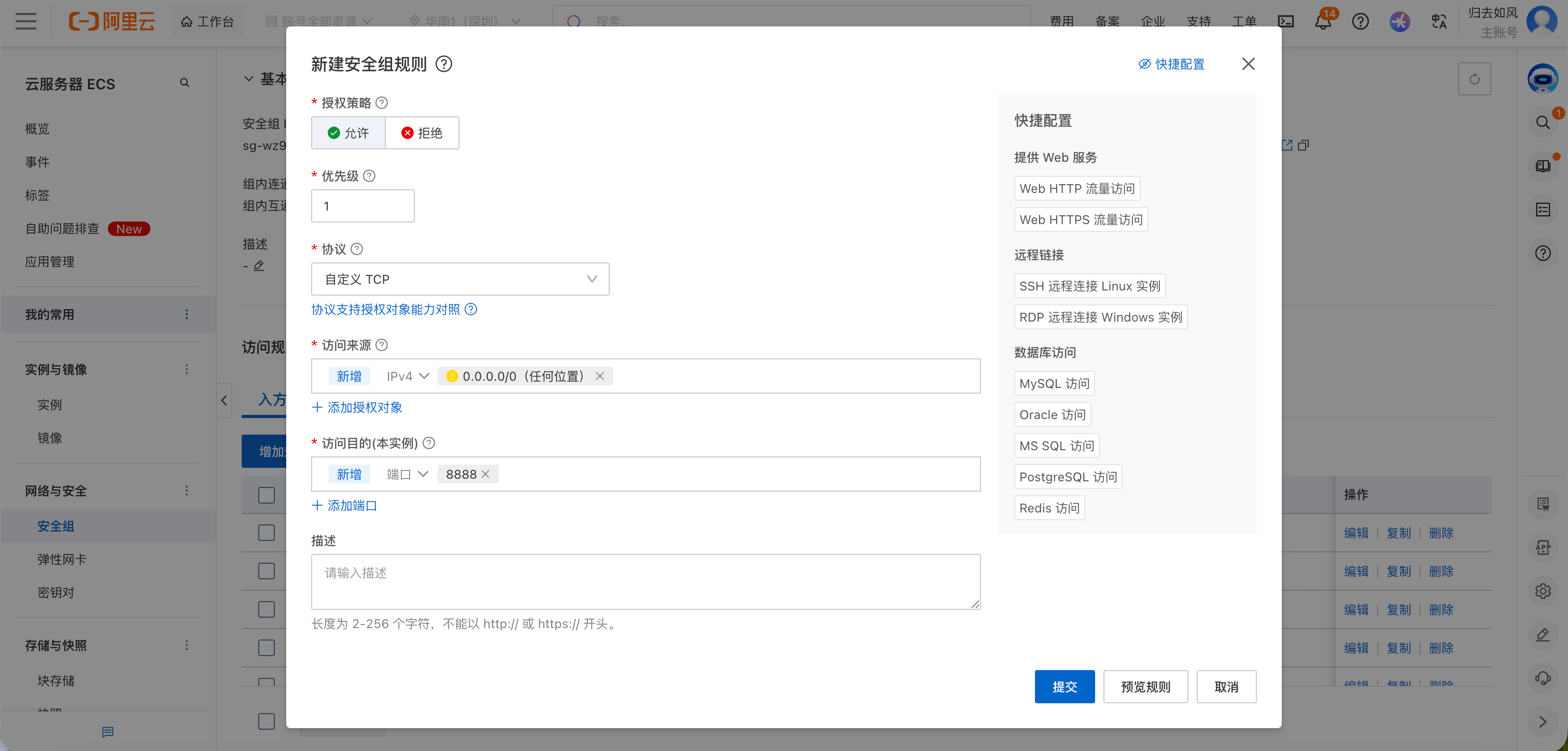Select the 拒绝 authorization policy
Image resolution: width=1568 pixels, height=751 pixels.
point(422,132)
